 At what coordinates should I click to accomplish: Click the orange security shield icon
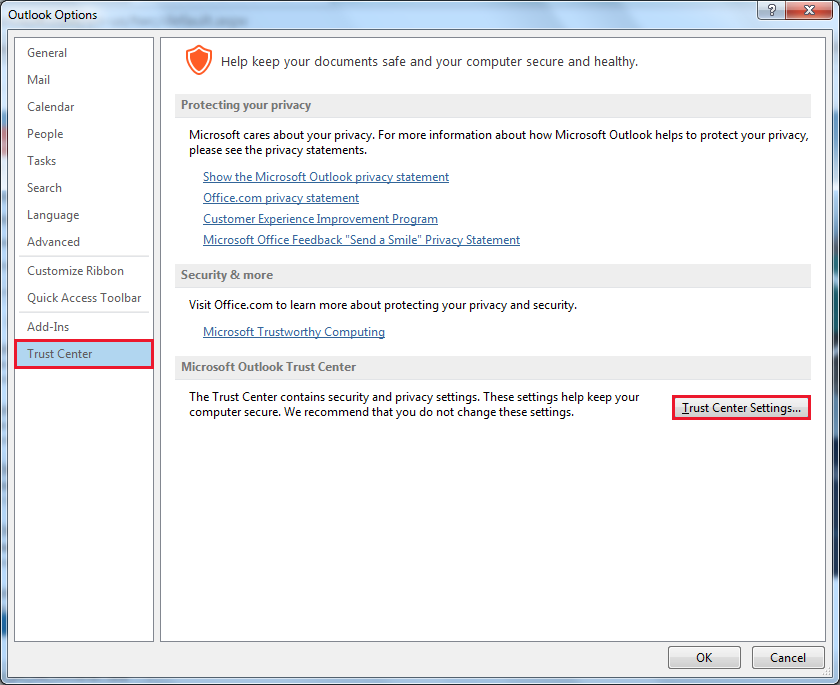199,60
